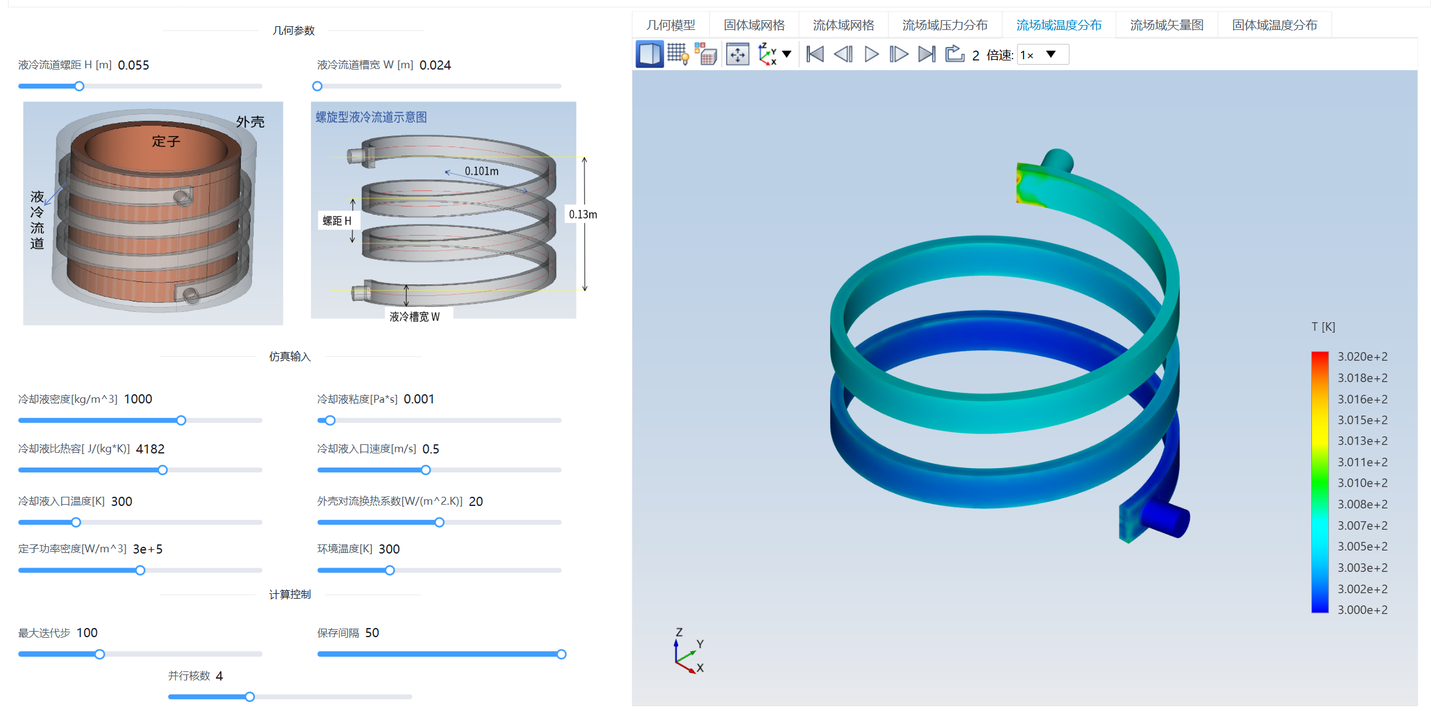1440x711 pixels.
Task: Click the colored cube mesh view icon
Action: [x=707, y=54]
